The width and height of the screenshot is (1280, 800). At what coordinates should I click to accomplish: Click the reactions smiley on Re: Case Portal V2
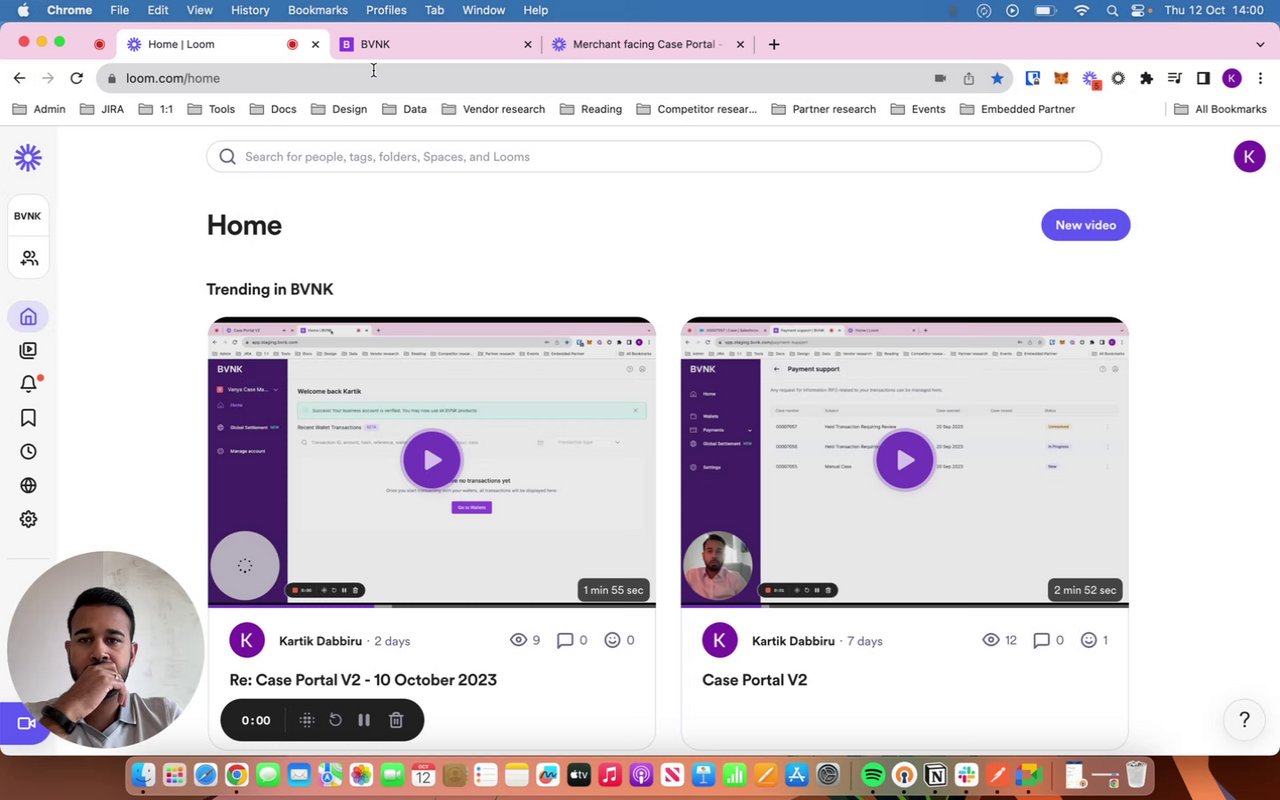click(612, 640)
